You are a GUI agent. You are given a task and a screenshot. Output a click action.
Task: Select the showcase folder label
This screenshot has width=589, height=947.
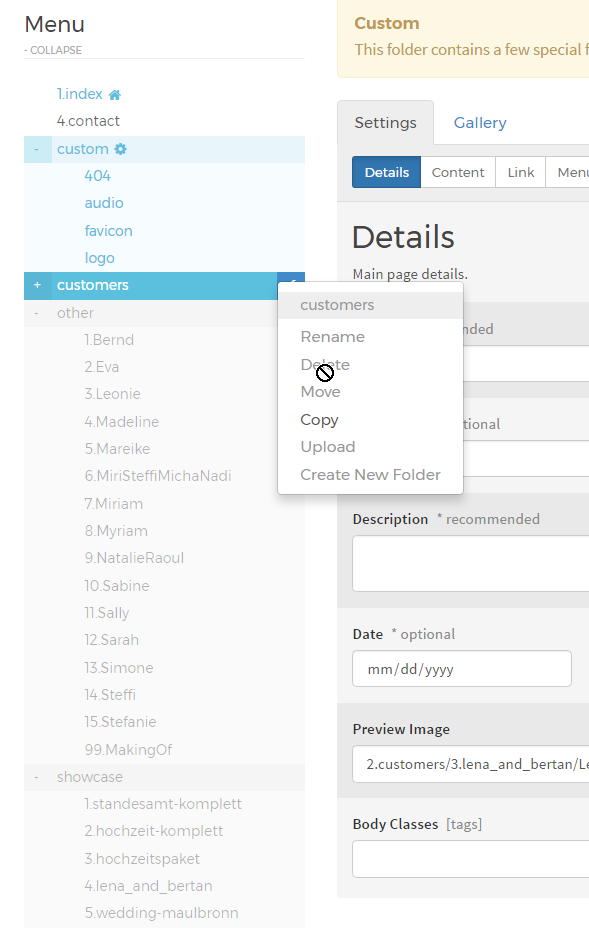90,777
